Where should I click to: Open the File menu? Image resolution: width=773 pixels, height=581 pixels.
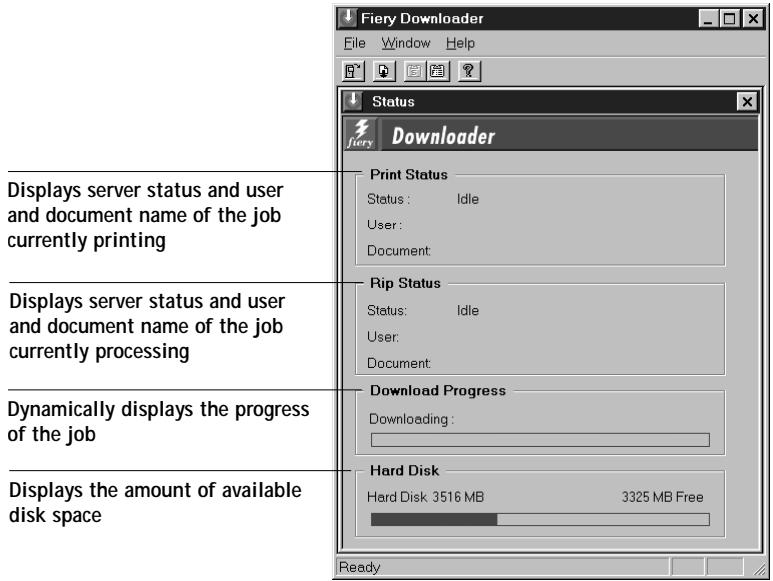tap(354, 43)
